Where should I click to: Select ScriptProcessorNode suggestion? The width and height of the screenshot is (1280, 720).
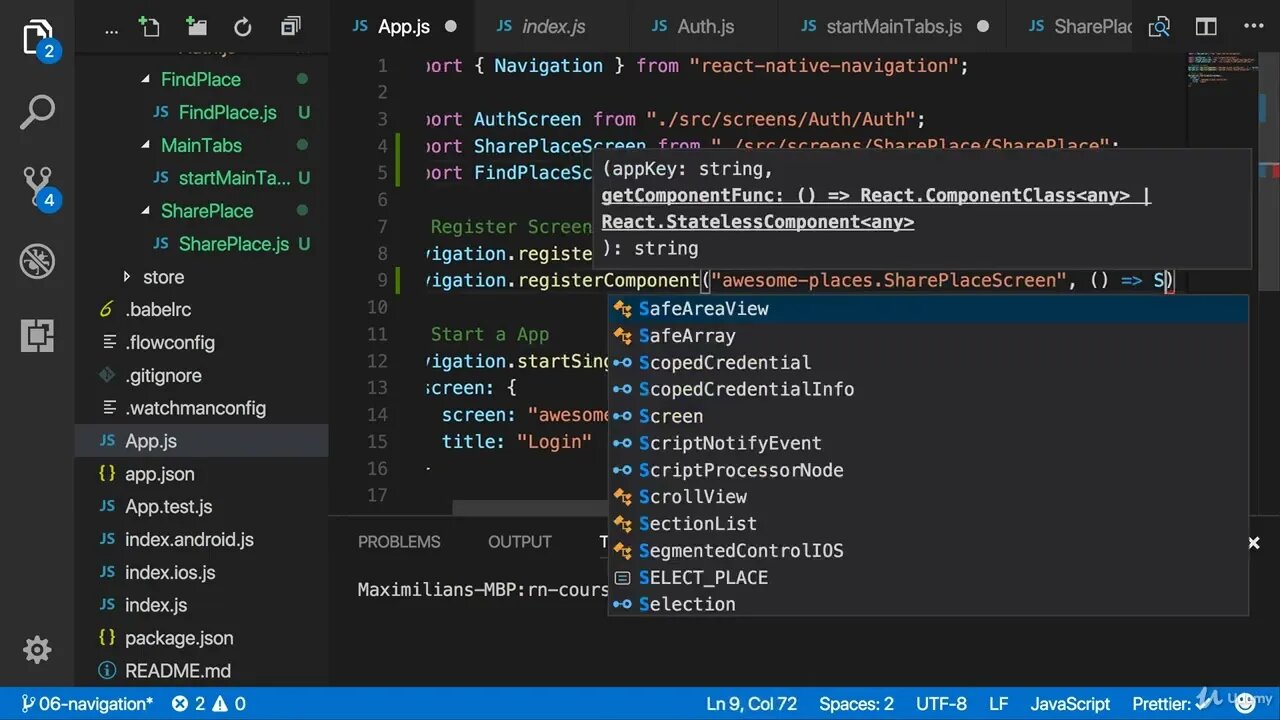point(928,470)
